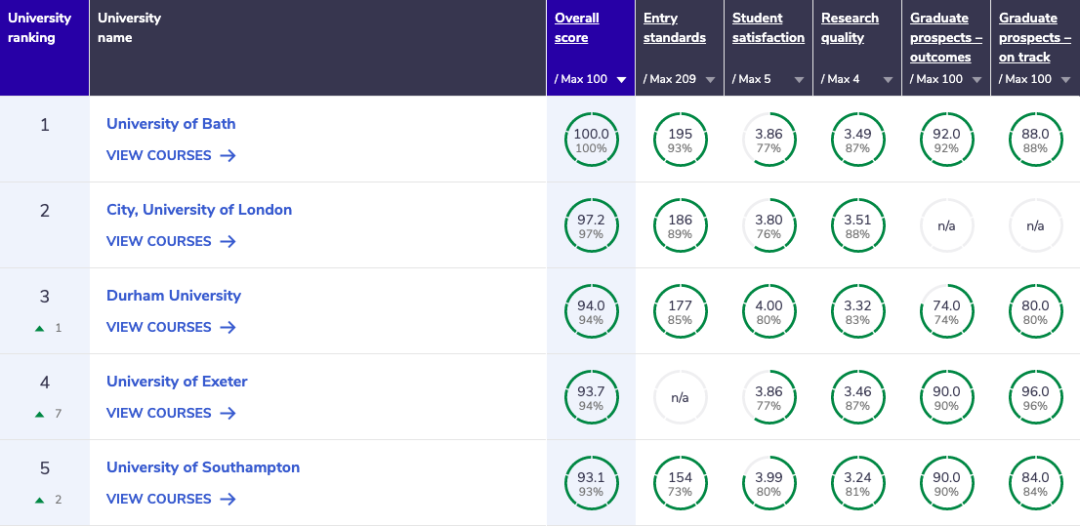Screen dimensions: 1080x526
Task: Click Exeter's on track 96.0 circle
Action: [x=1035, y=397]
